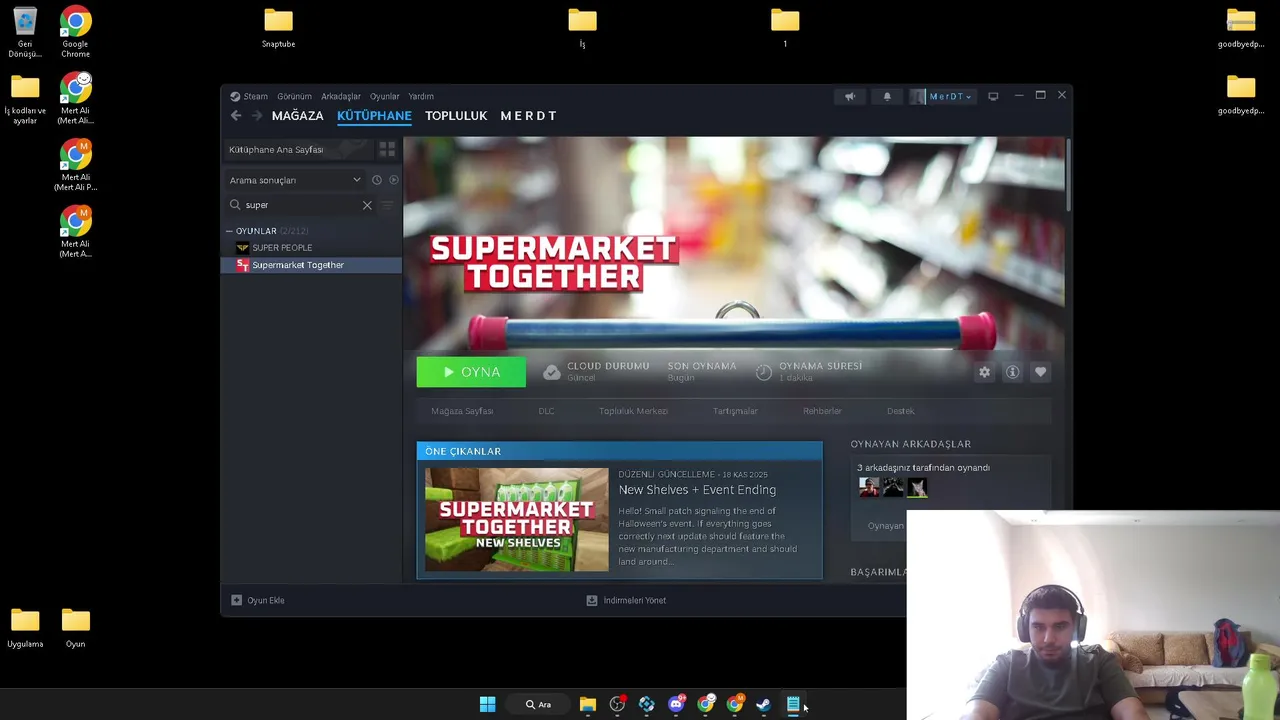Sort library by recent activity clock icon
The width and height of the screenshot is (1280, 720).
tap(377, 180)
